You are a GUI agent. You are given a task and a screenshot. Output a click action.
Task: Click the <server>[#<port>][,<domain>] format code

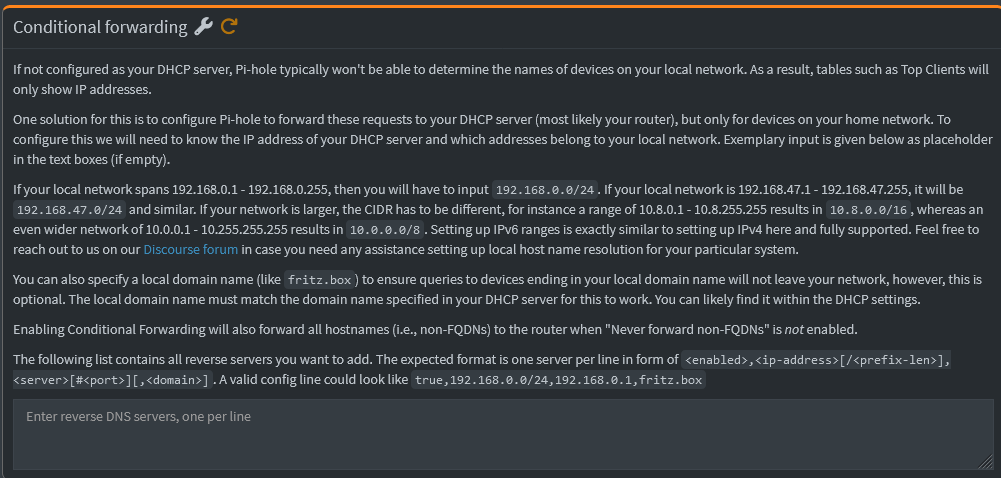(111, 380)
